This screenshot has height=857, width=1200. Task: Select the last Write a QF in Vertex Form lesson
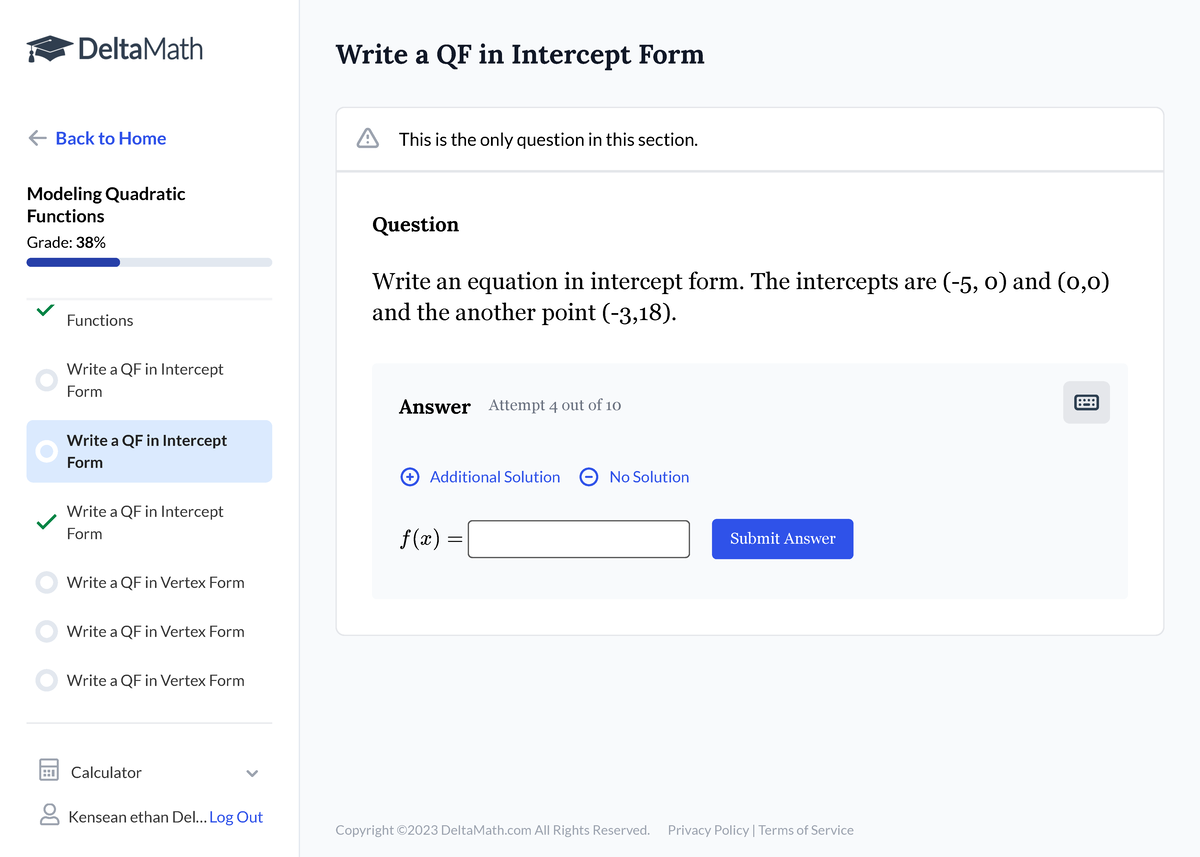(x=155, y=680)
